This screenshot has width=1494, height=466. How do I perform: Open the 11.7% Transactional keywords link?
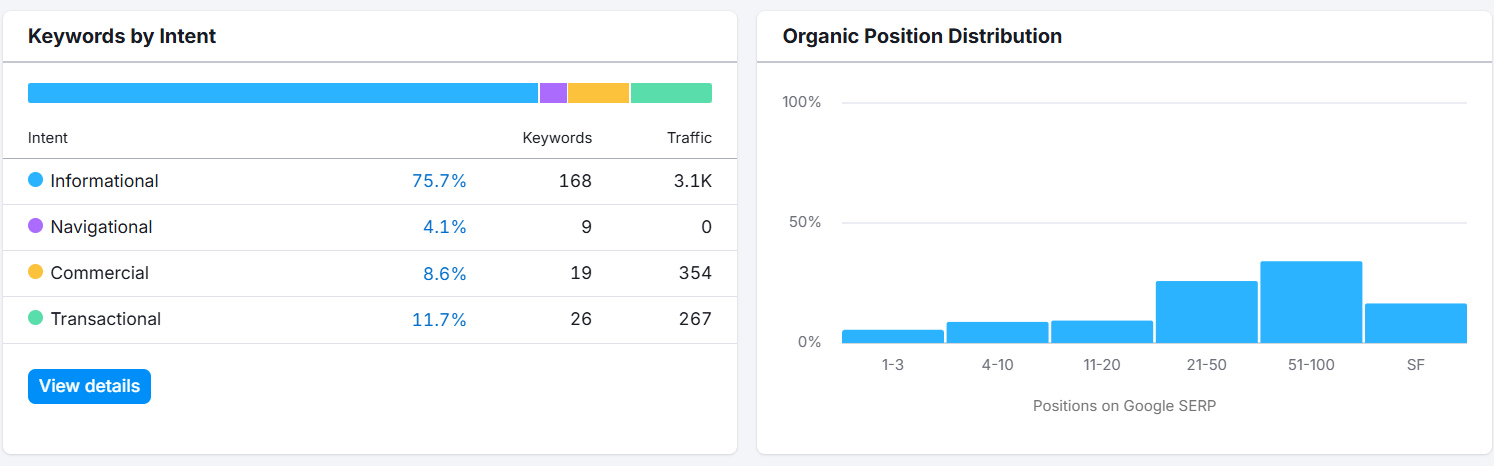pyautogui.click(x=439, y=320)
